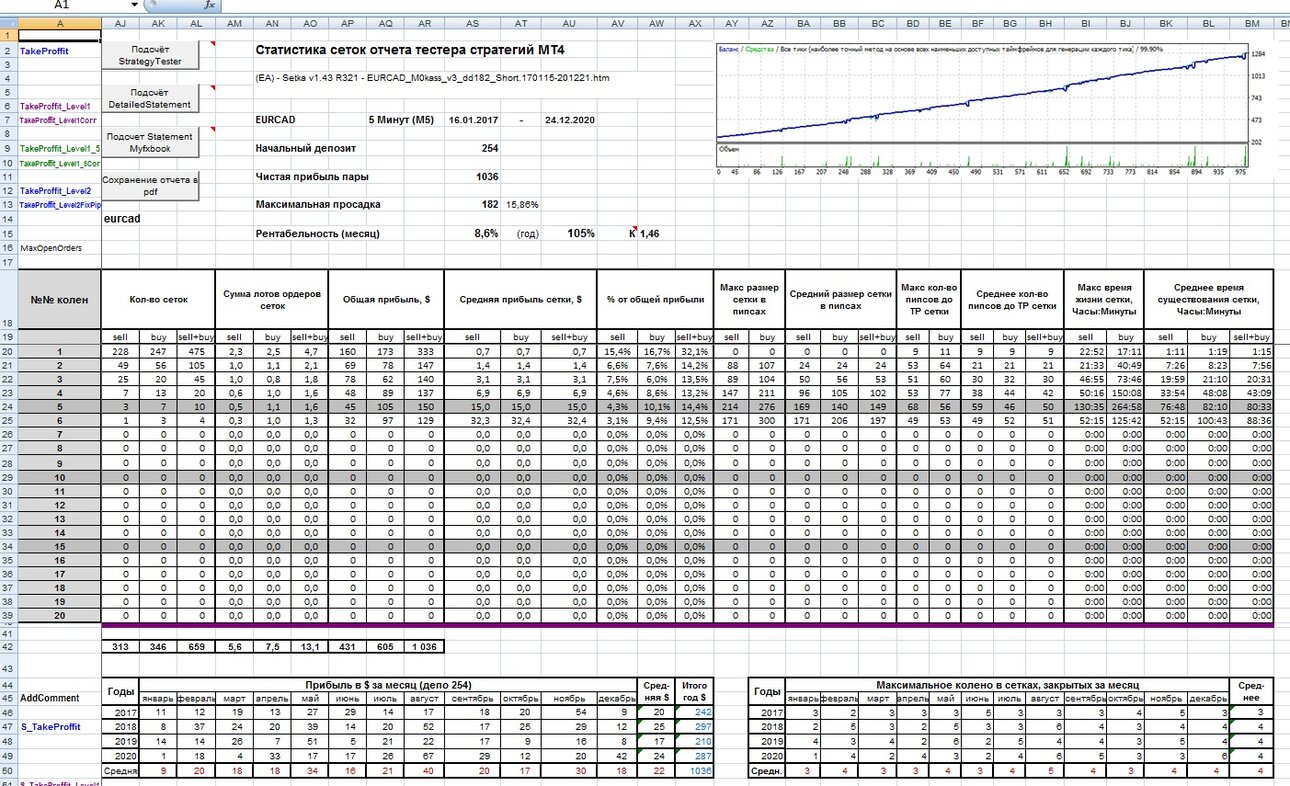Click the cell with value 475

coord(196,351)
